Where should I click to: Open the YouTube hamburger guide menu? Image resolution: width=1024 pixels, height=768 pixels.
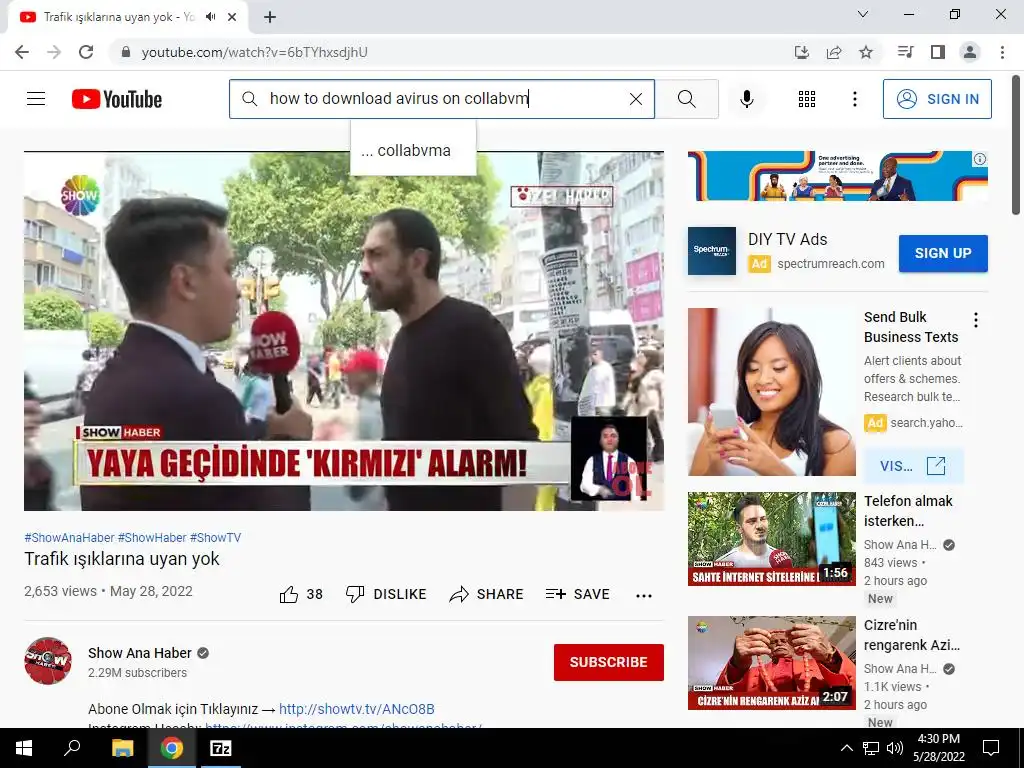point(36,99)
